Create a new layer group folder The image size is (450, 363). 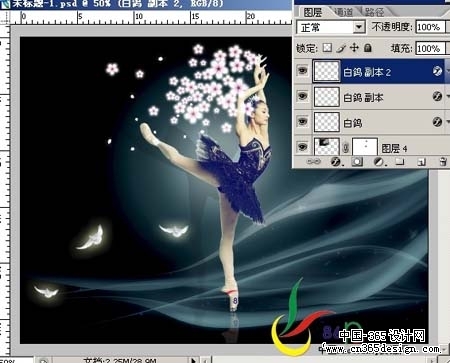[400, 162]
